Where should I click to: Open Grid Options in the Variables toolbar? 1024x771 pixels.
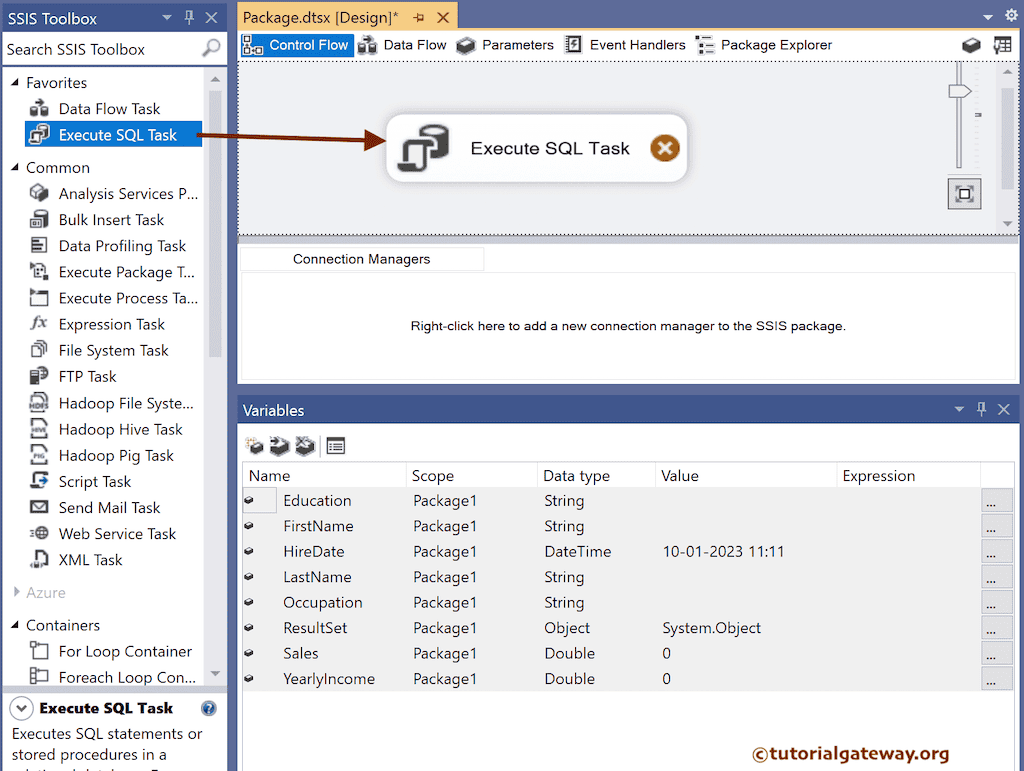pyautogui.click(x=335, y=445)
